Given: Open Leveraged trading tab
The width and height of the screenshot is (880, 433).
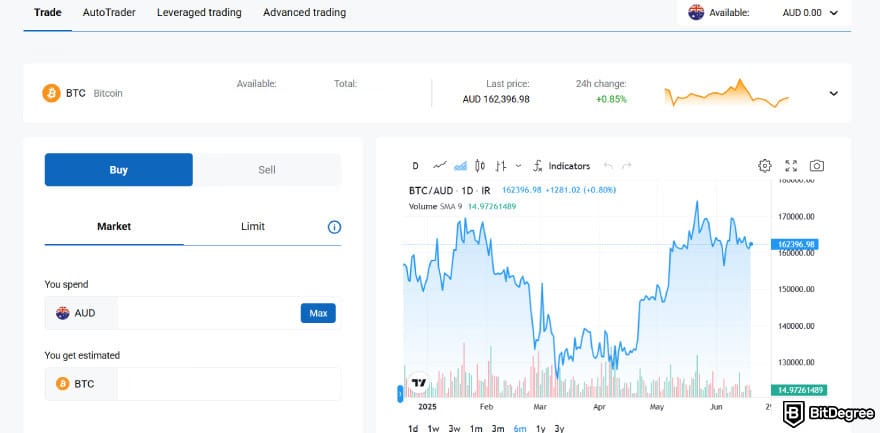Looking at the screenshot, I should [x=199, y=12].
